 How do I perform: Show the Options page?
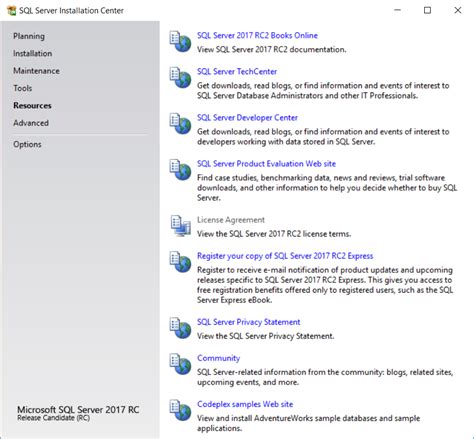27,144
